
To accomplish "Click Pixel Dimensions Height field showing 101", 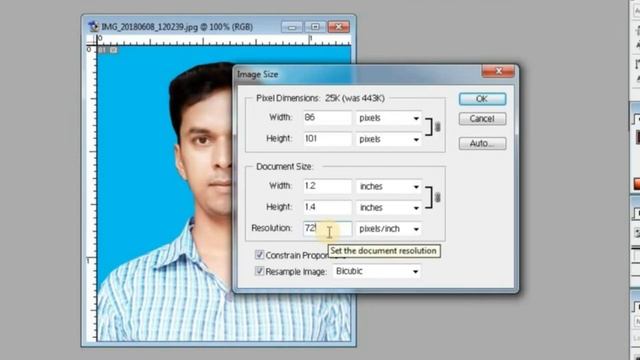I will [x=327, y=139].
